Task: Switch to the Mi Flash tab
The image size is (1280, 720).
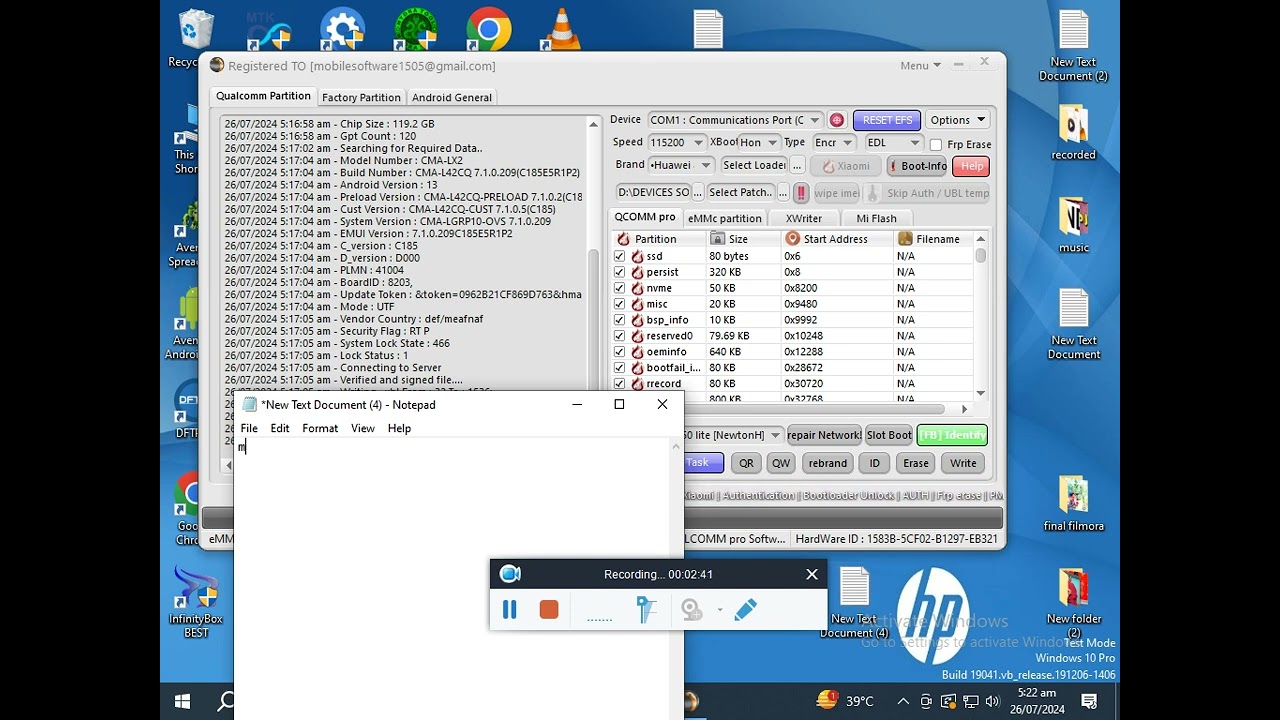Action: [876, 218]
